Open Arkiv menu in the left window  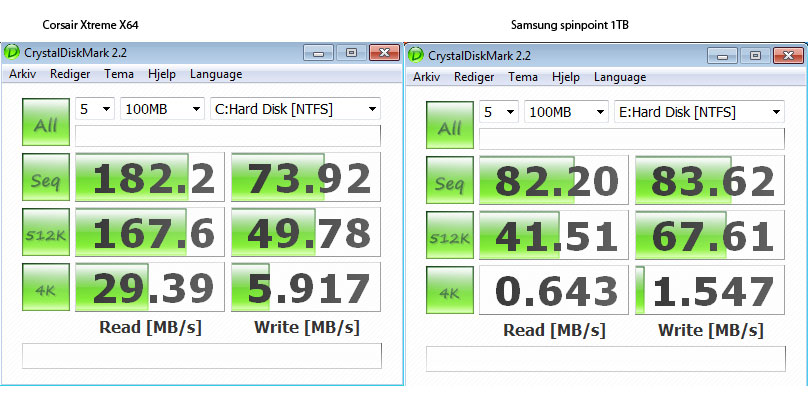[x=23, y=74]
